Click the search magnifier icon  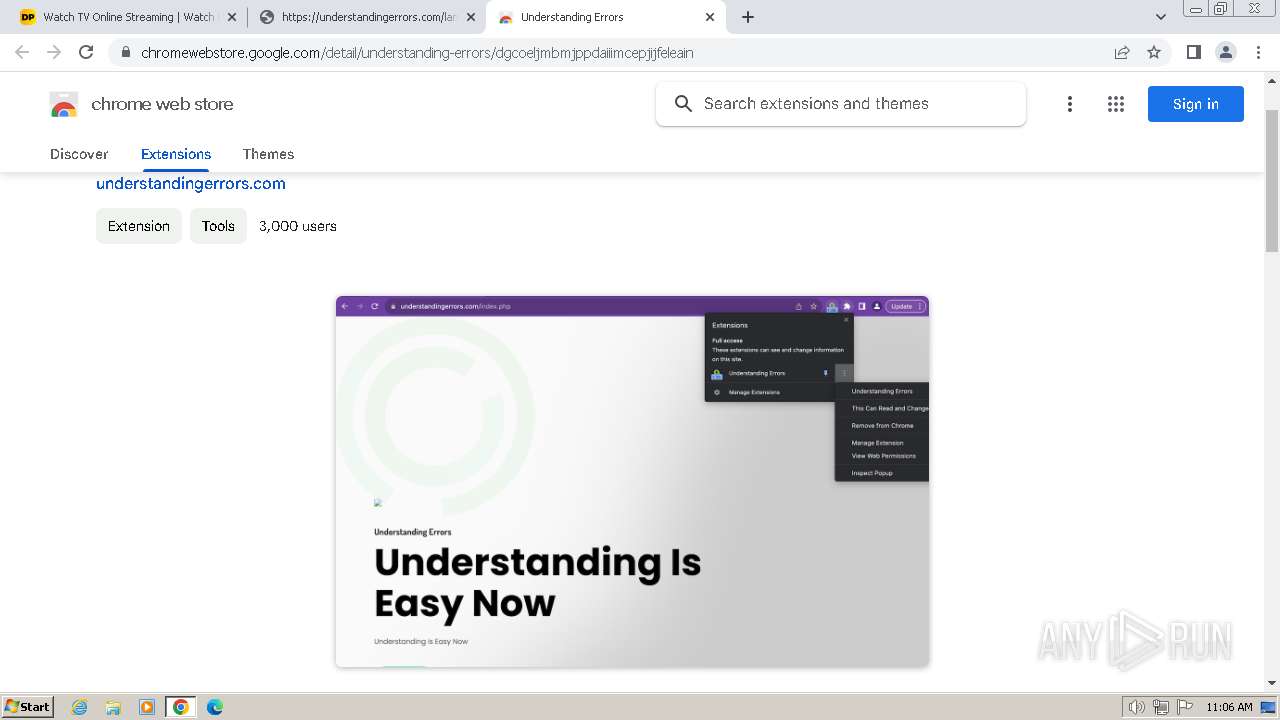click(683, 104)
